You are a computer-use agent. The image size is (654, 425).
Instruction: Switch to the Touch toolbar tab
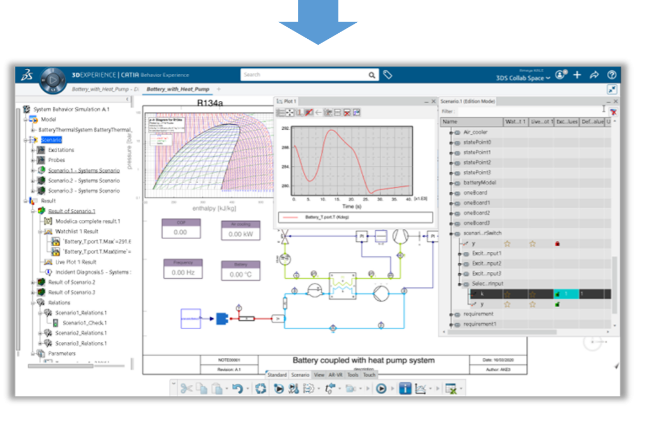(369, 375)
